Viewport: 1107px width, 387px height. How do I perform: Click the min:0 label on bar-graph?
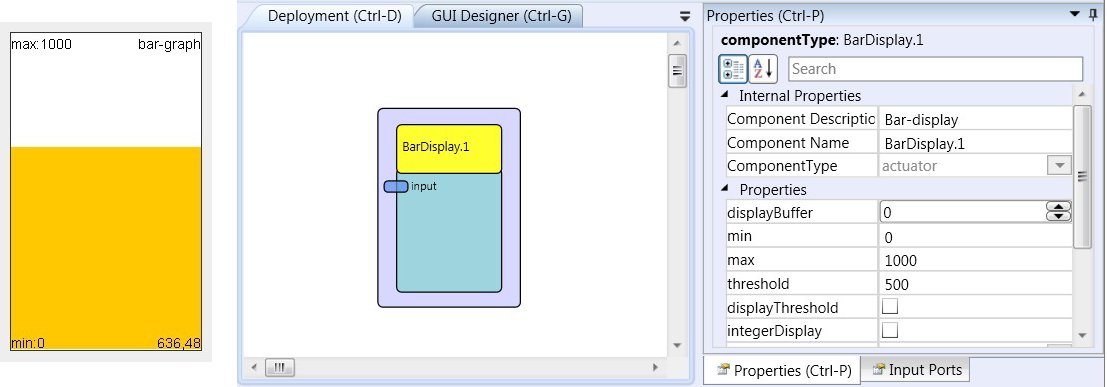(x=28, y=344)
